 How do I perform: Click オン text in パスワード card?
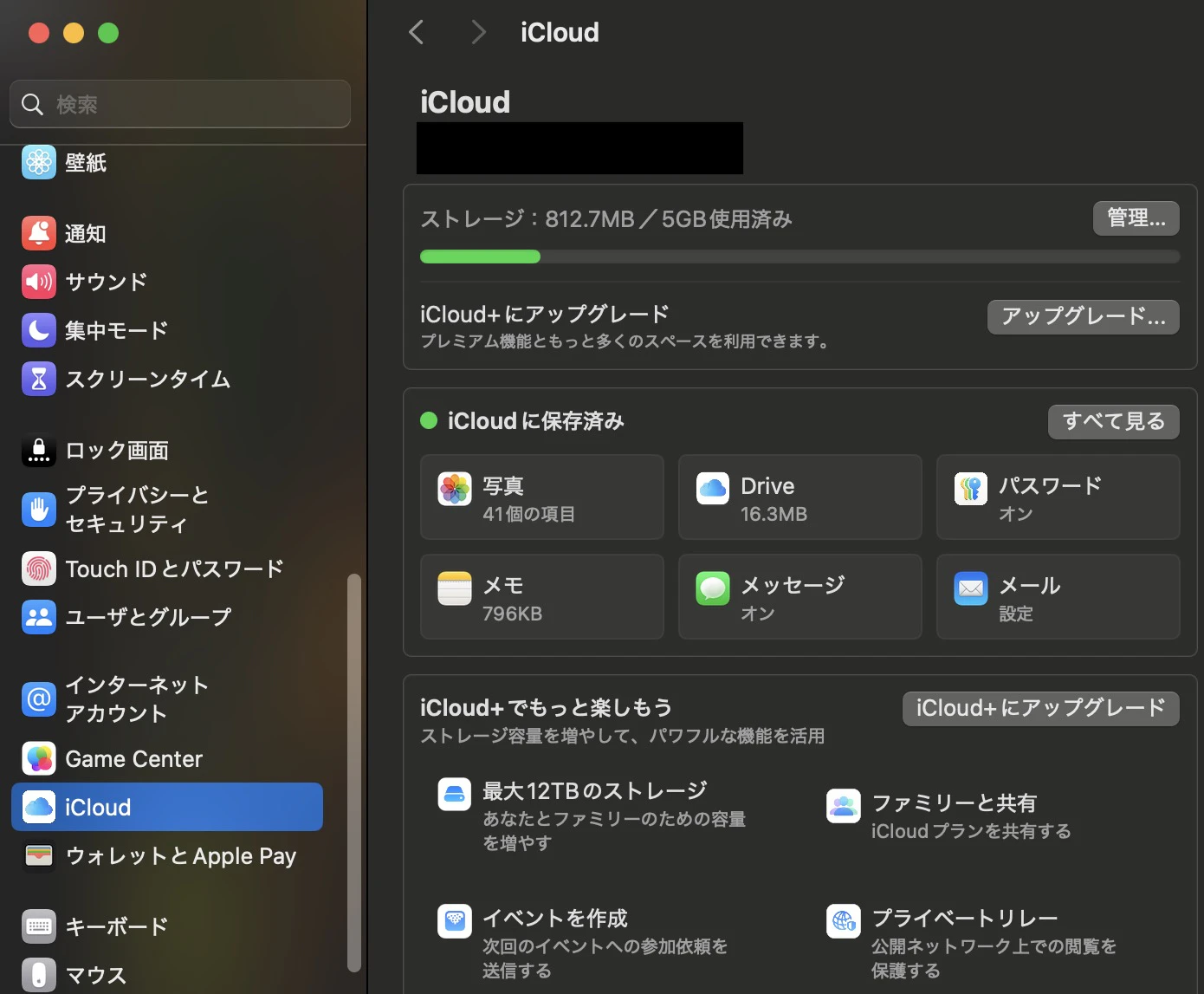pos(1016,514)
